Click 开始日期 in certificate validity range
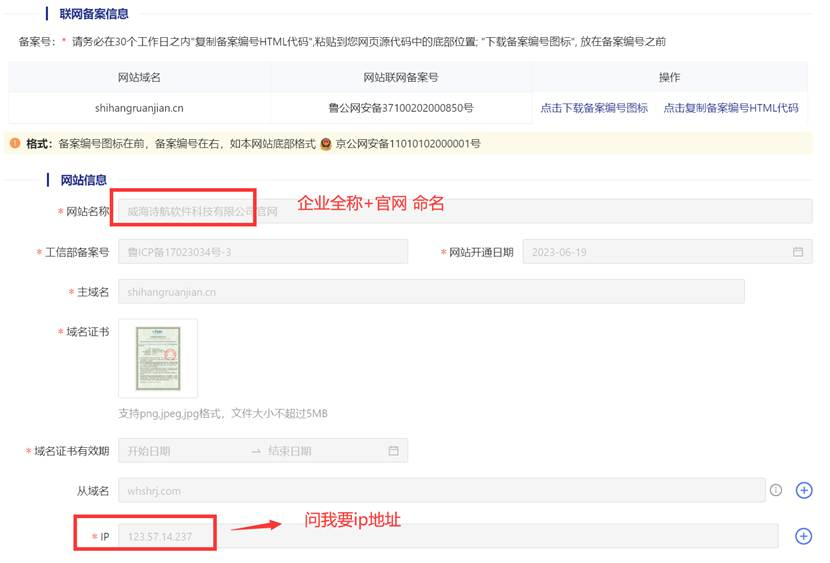Image resolution: width=830 pixels, height=563 pixels. pyautogui.click(x=149, y=451)
